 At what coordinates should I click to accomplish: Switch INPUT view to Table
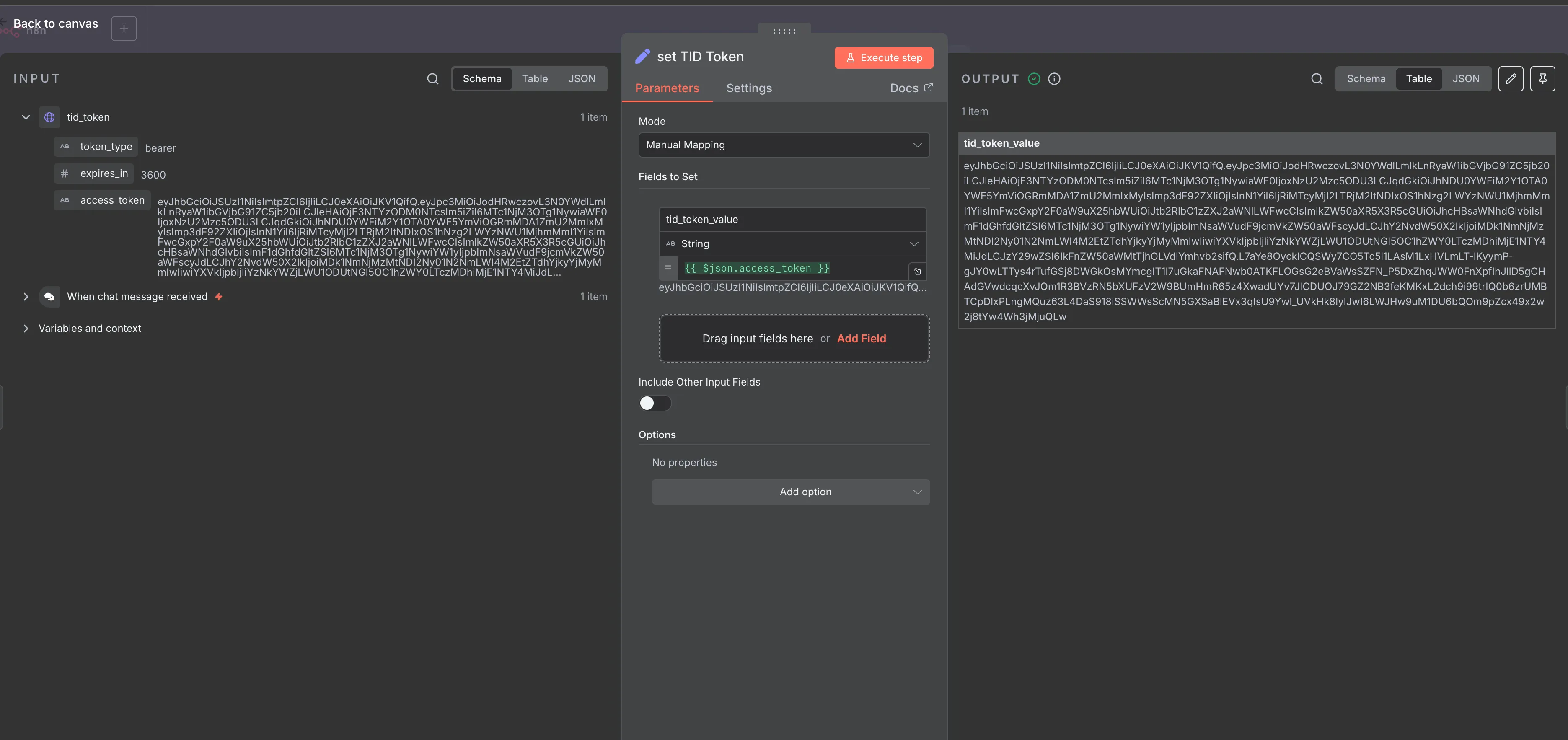tap(534, 79)
